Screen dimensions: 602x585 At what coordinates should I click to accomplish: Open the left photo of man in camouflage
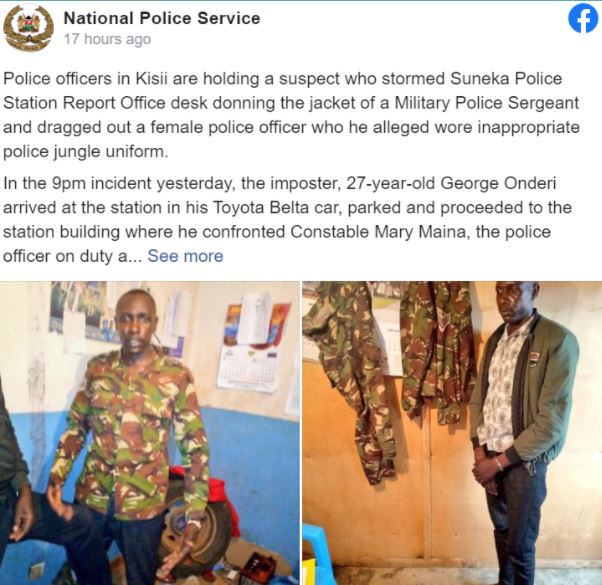tap(150, 433)
